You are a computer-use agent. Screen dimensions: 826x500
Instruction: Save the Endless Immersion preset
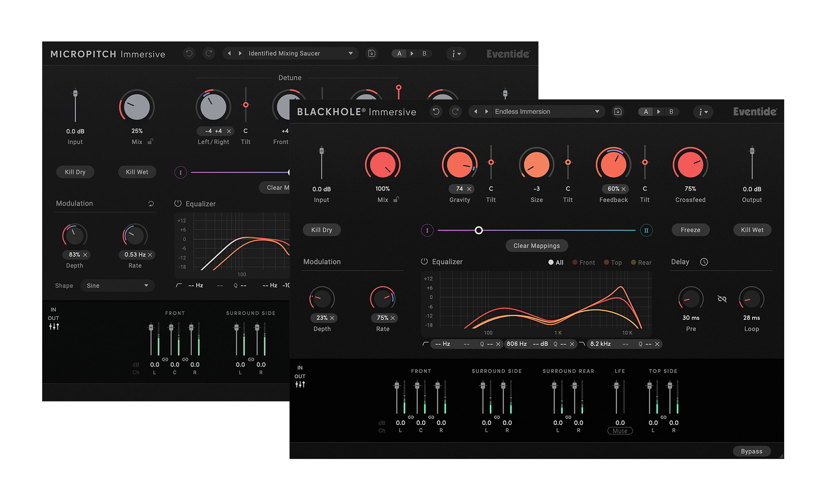point(617,112)
